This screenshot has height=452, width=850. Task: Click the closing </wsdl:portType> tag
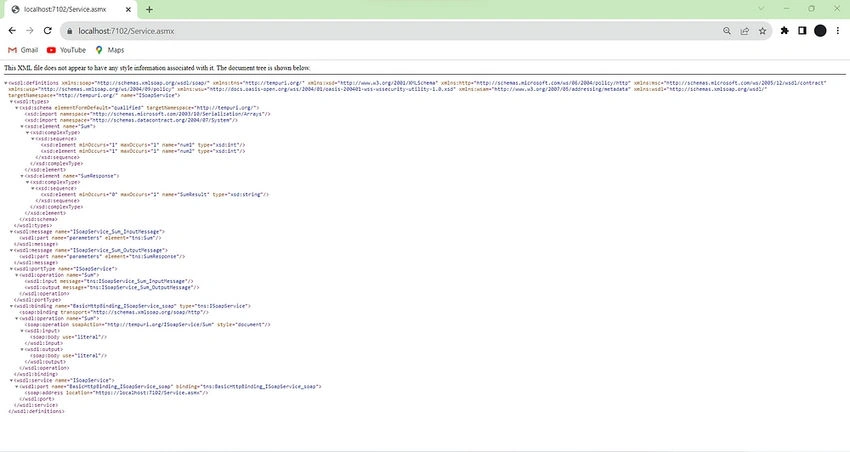(x=37, y=300)
